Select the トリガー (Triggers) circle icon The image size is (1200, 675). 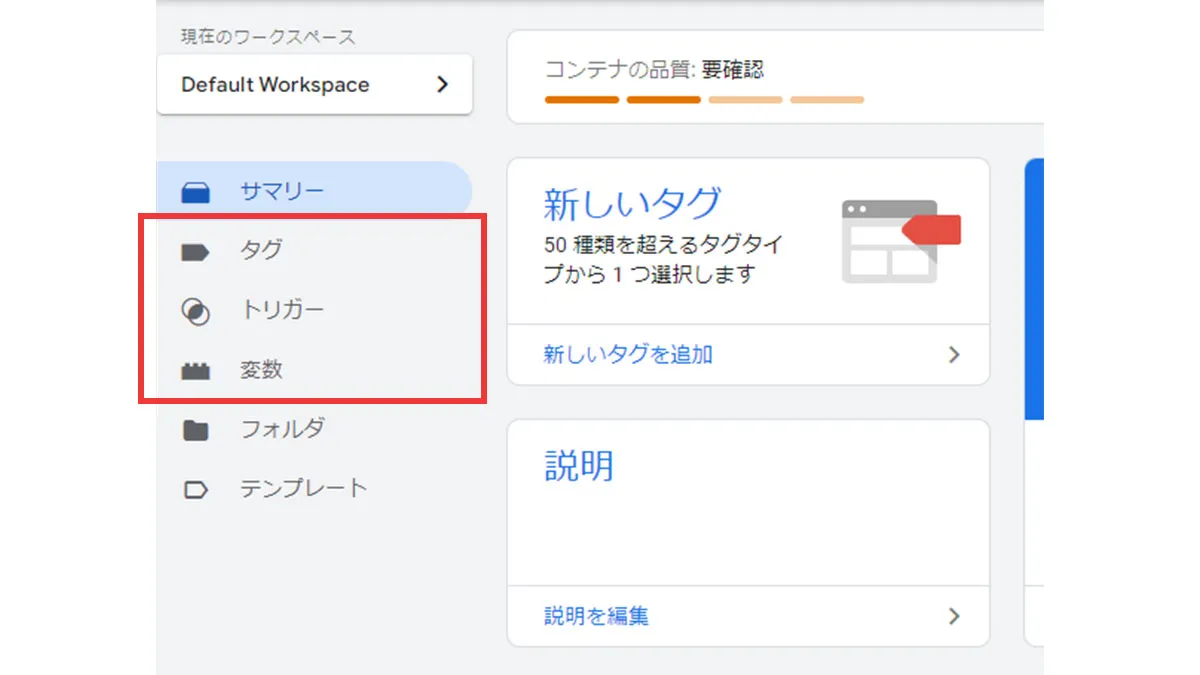tap(197, 309)
